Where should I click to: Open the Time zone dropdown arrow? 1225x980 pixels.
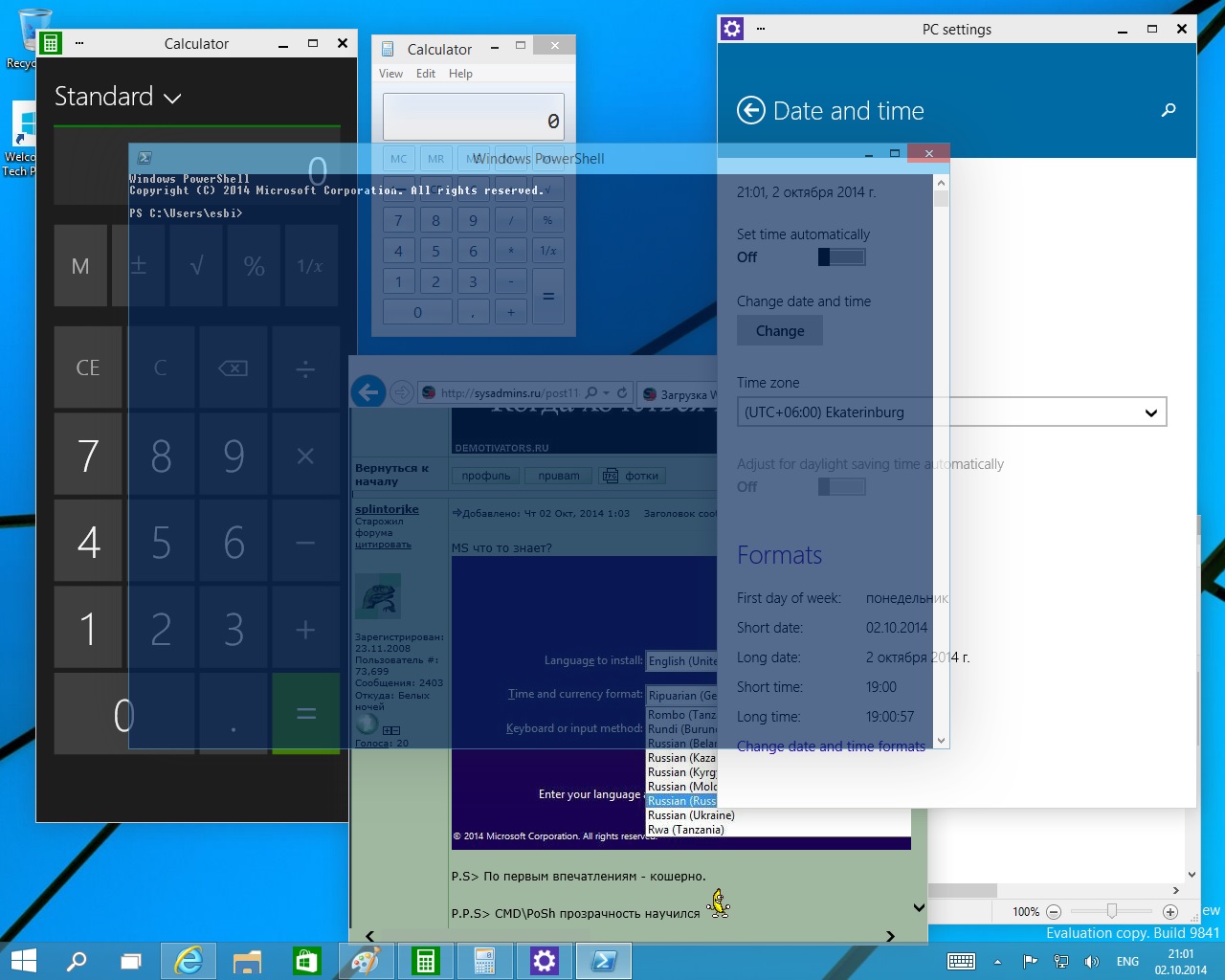[1151, 412]
